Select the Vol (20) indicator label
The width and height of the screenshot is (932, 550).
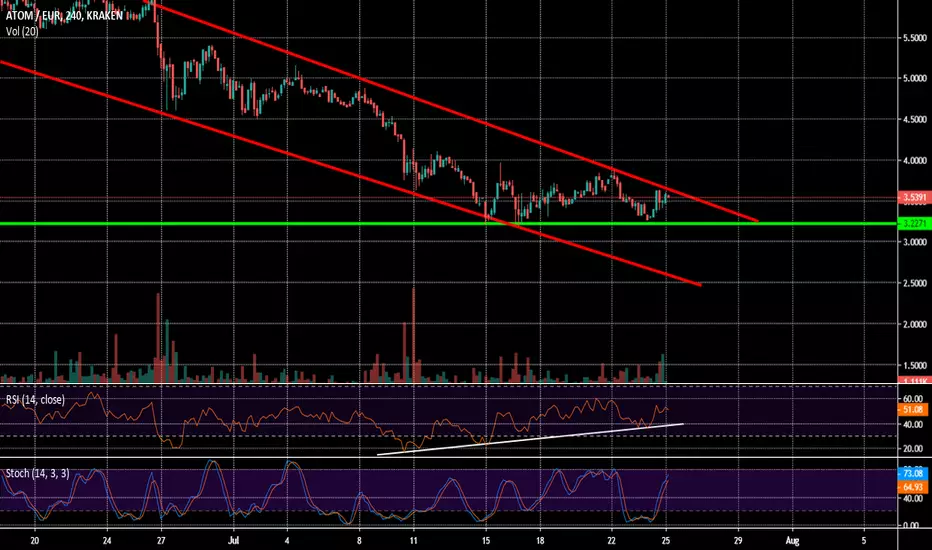[22, 31]
